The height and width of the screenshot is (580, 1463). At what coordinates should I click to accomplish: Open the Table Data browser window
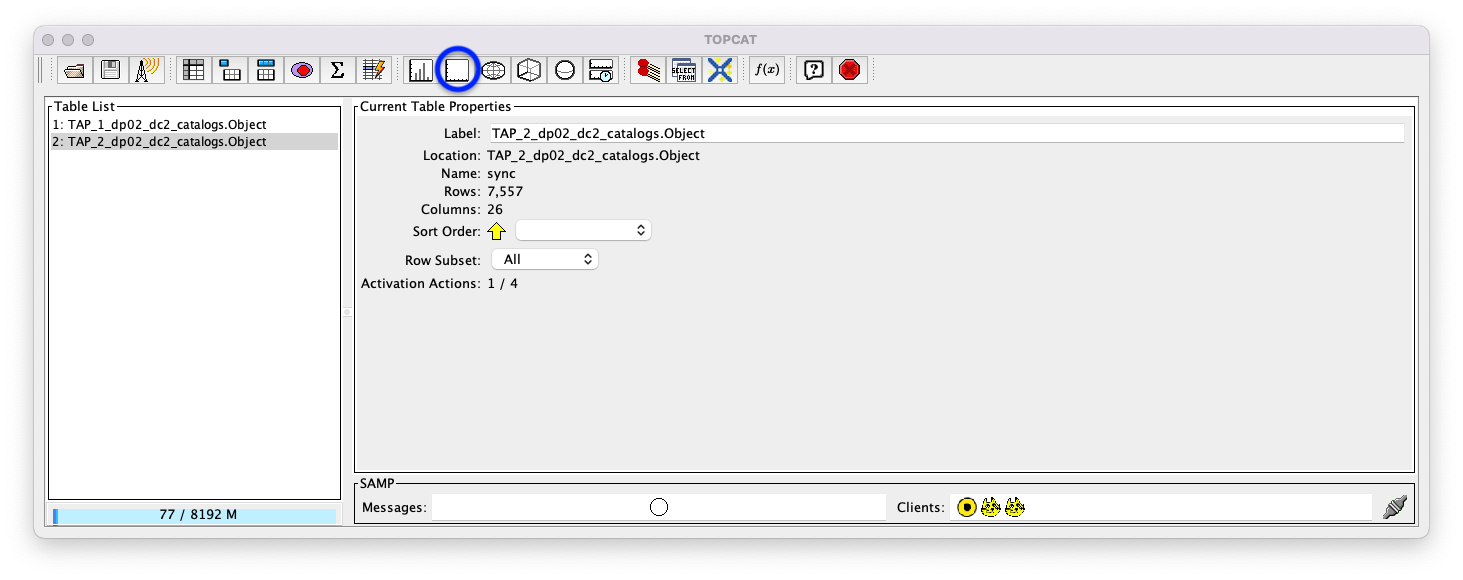pyautogui.click(x=193, y=69)
